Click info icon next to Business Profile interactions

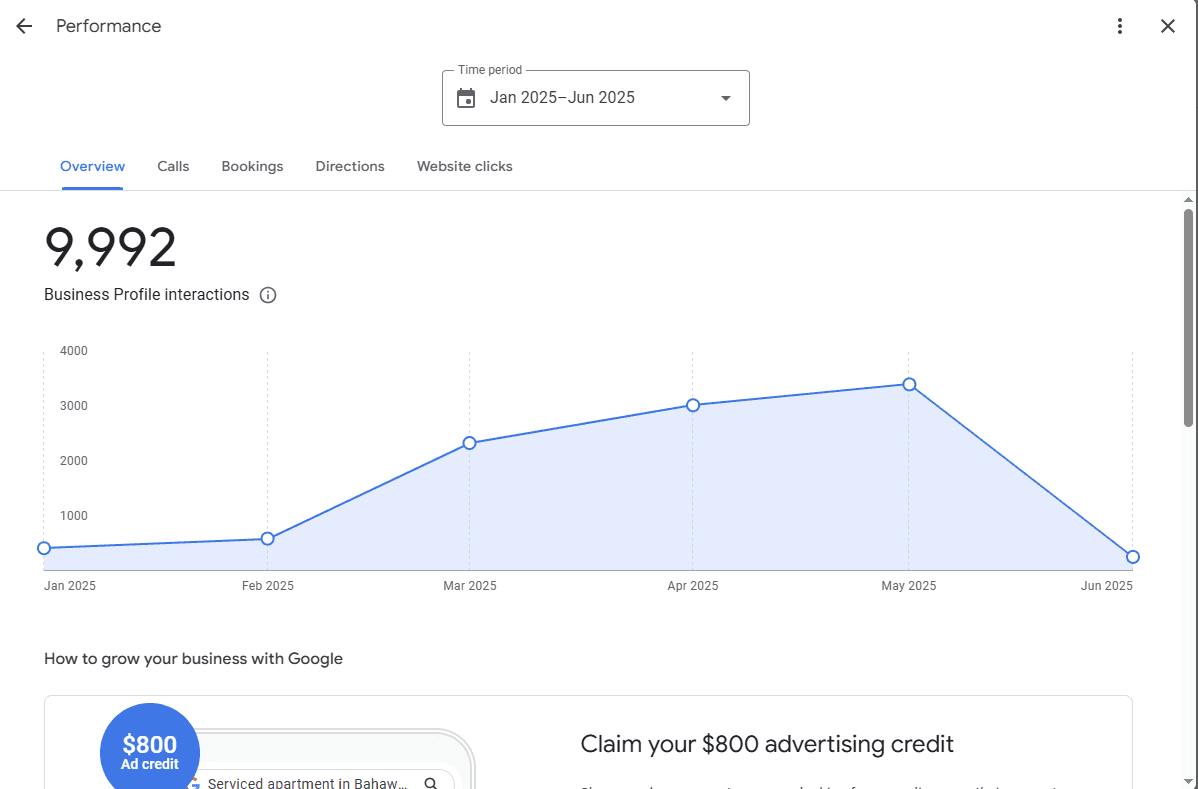point(268,295)
